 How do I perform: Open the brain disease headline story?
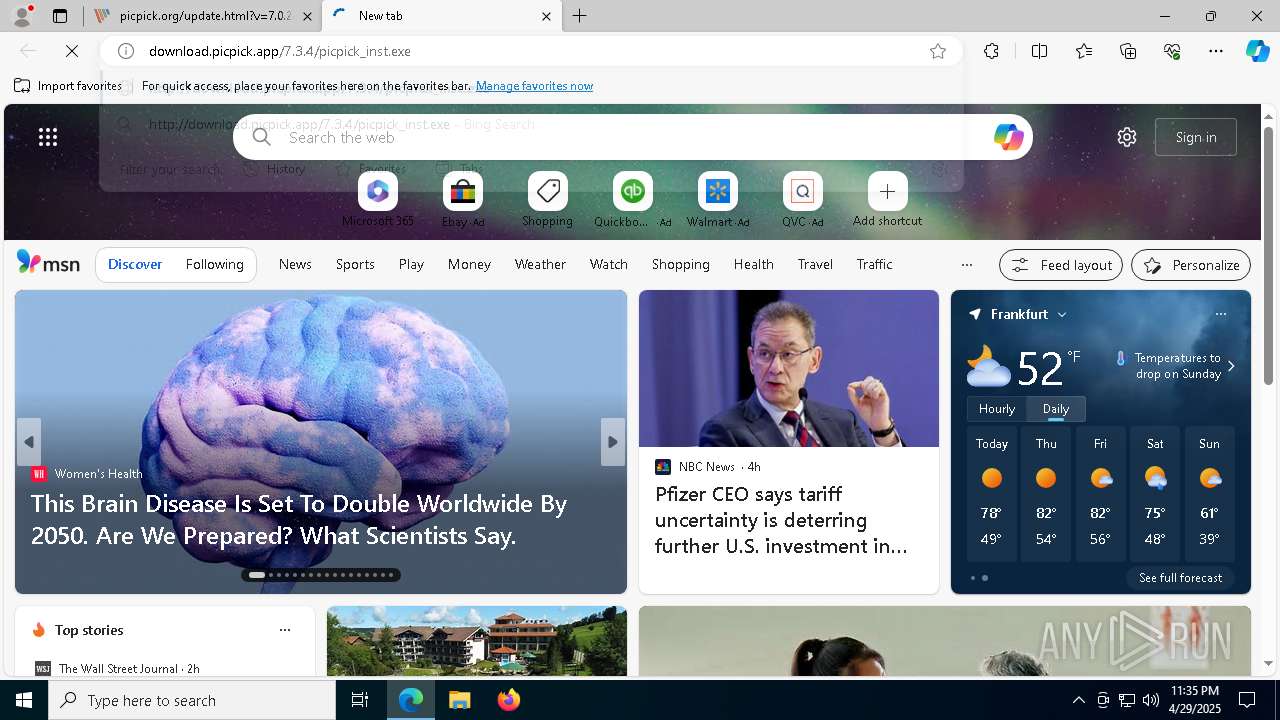pyautogui.click(x=299, y=519)
